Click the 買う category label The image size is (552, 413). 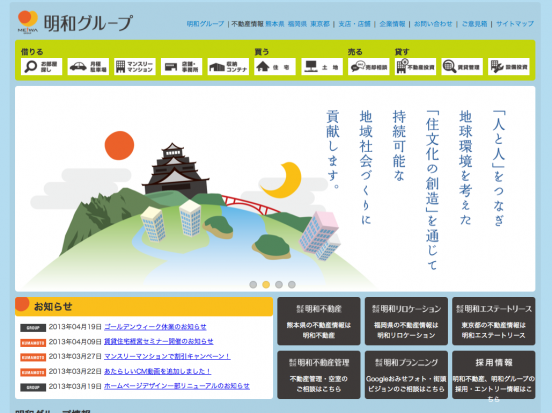262,52
